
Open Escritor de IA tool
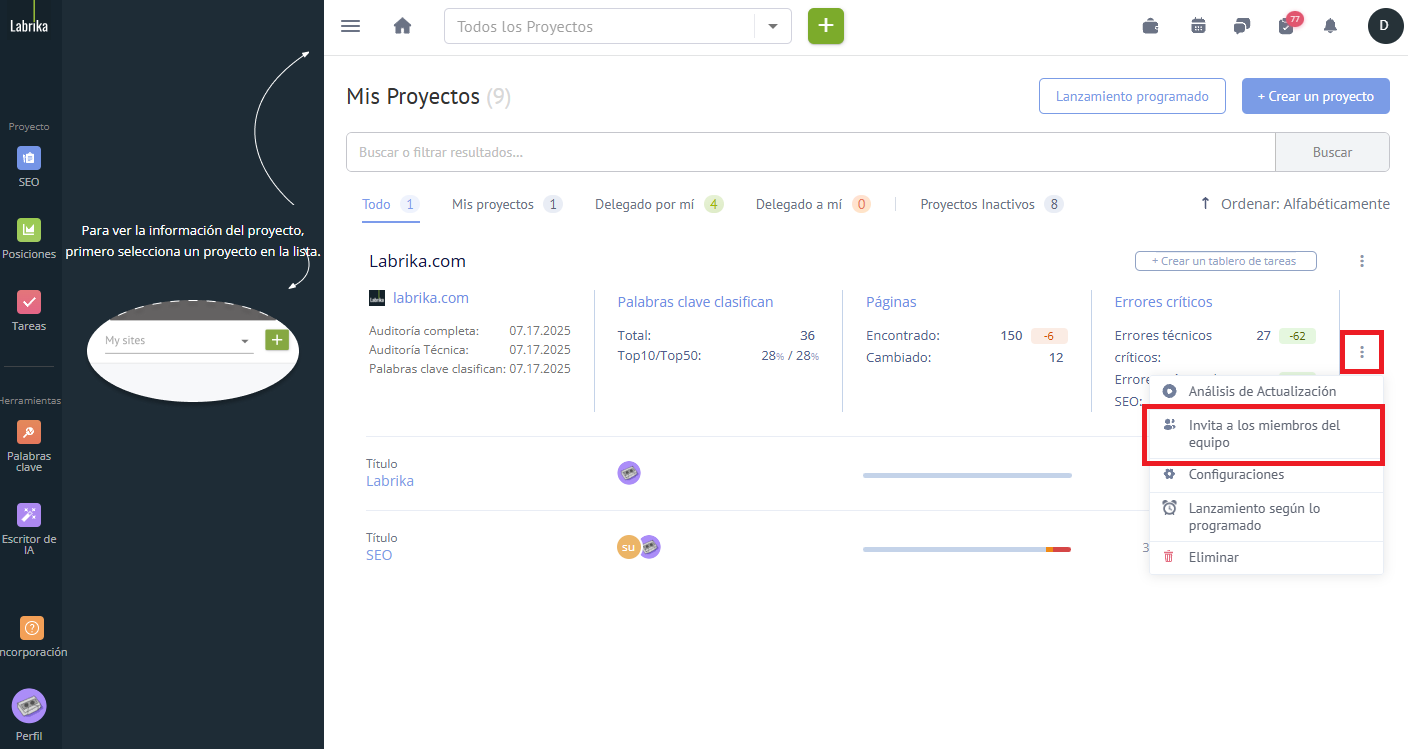pyautogui.click(x=29, y=529)
